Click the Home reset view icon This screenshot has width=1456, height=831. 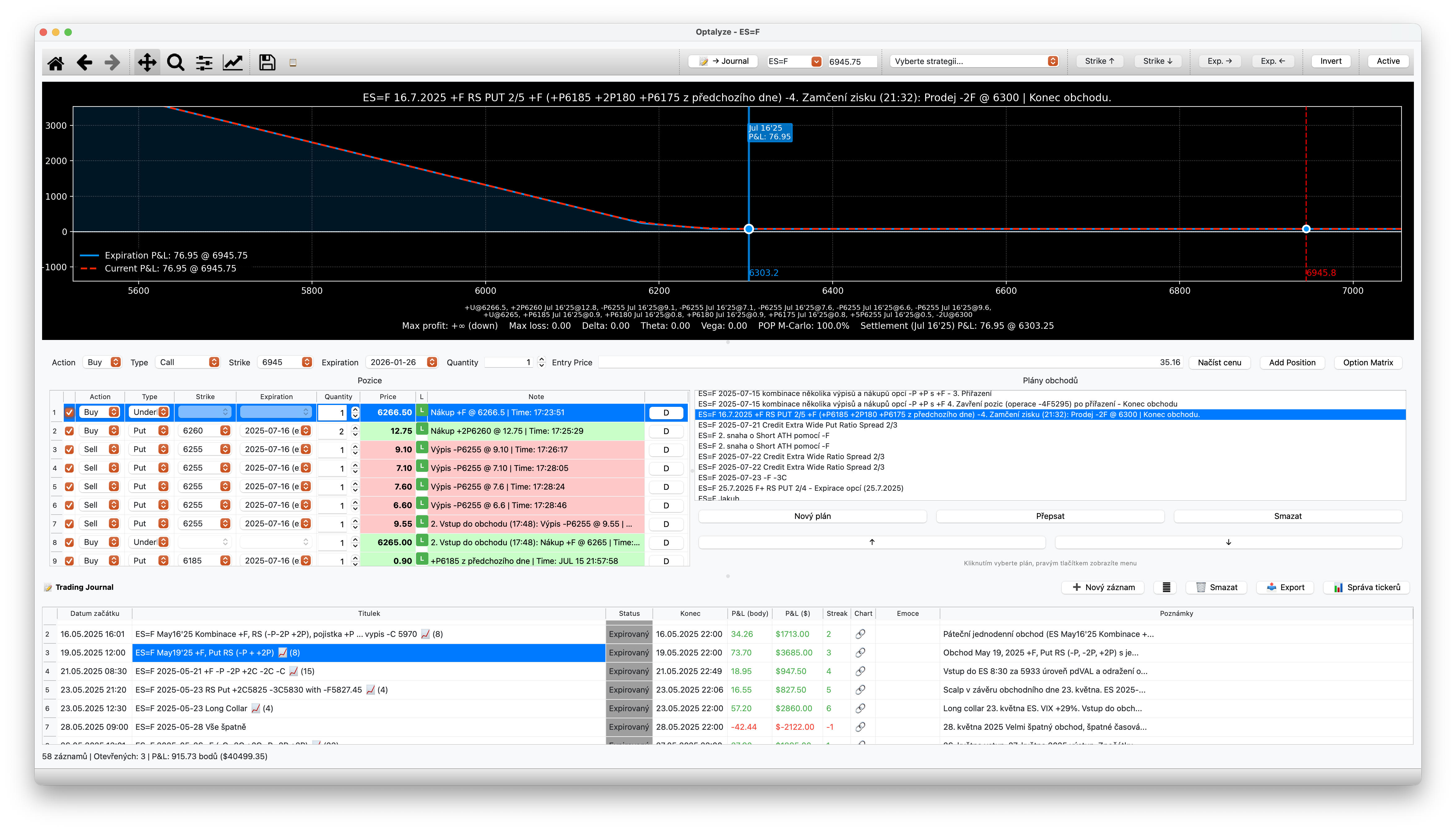[55, 62]
